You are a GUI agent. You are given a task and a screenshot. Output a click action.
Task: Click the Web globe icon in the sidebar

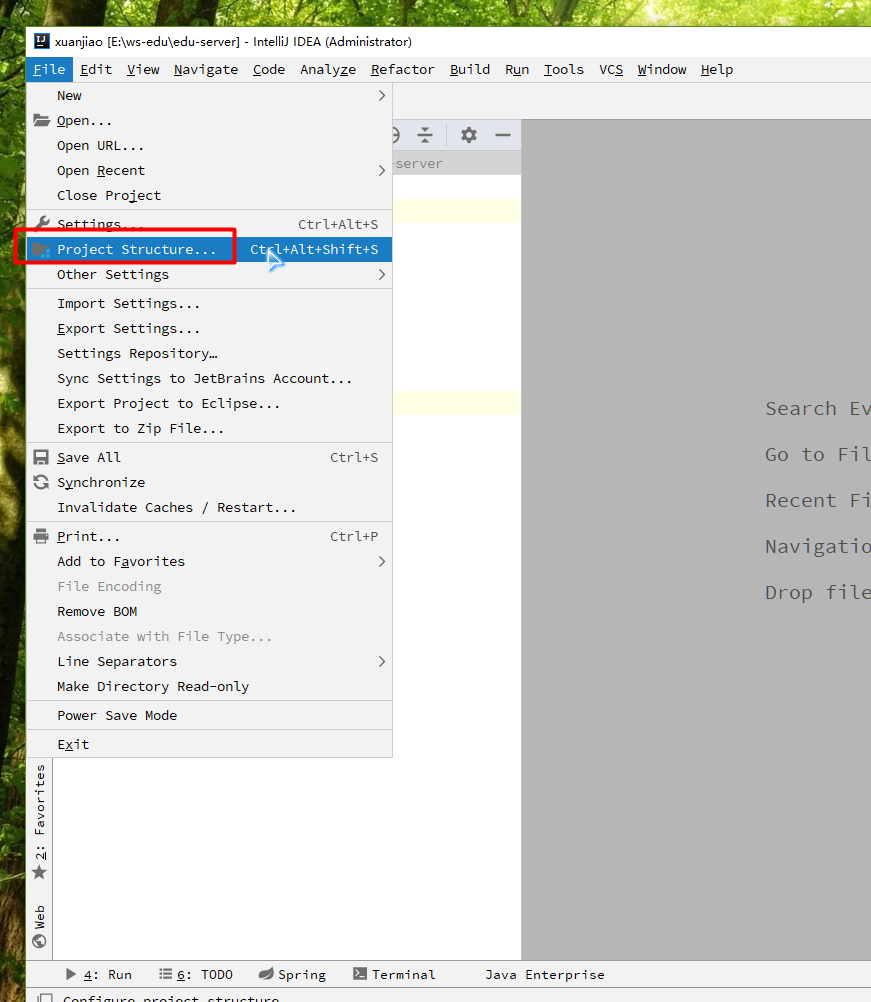click(x=40, y=941)
